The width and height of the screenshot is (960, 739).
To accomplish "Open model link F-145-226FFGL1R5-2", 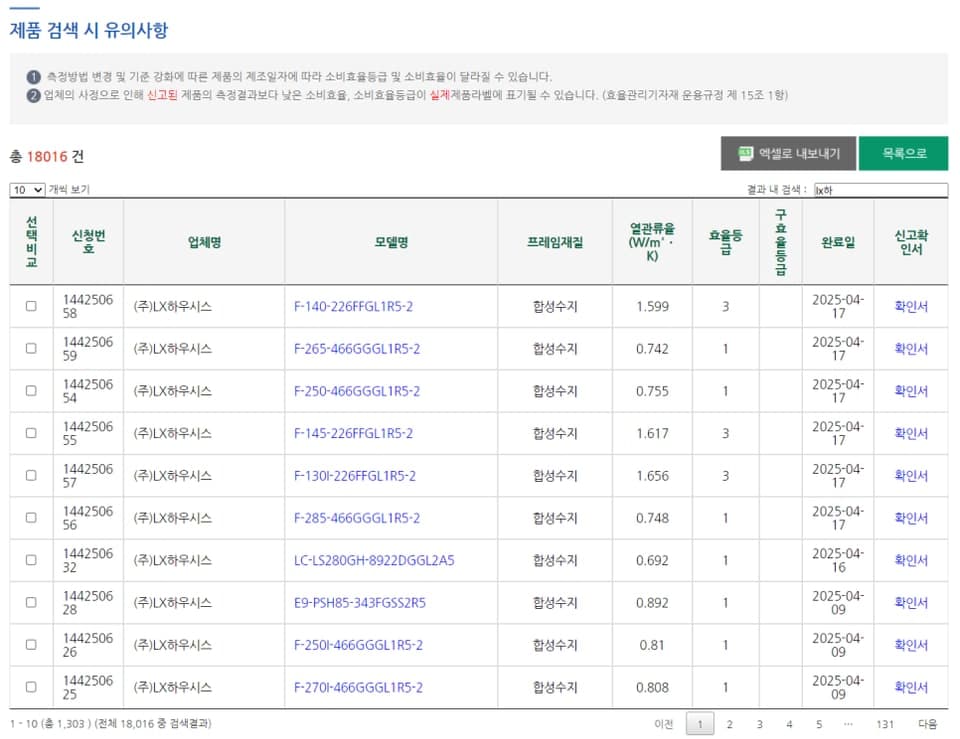I will pos(353,433).
